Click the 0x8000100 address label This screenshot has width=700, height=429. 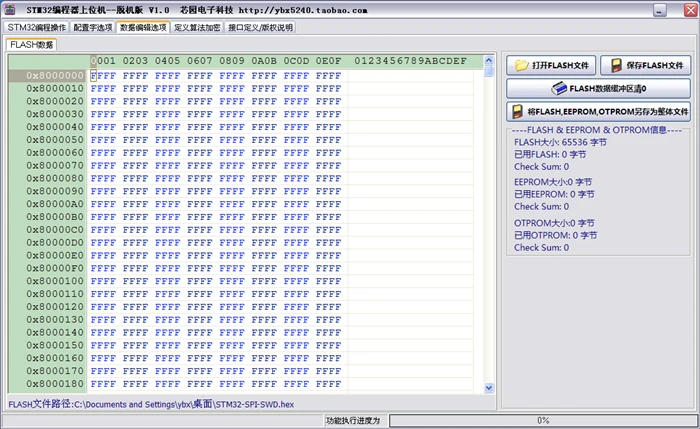[x=55, y=280]
